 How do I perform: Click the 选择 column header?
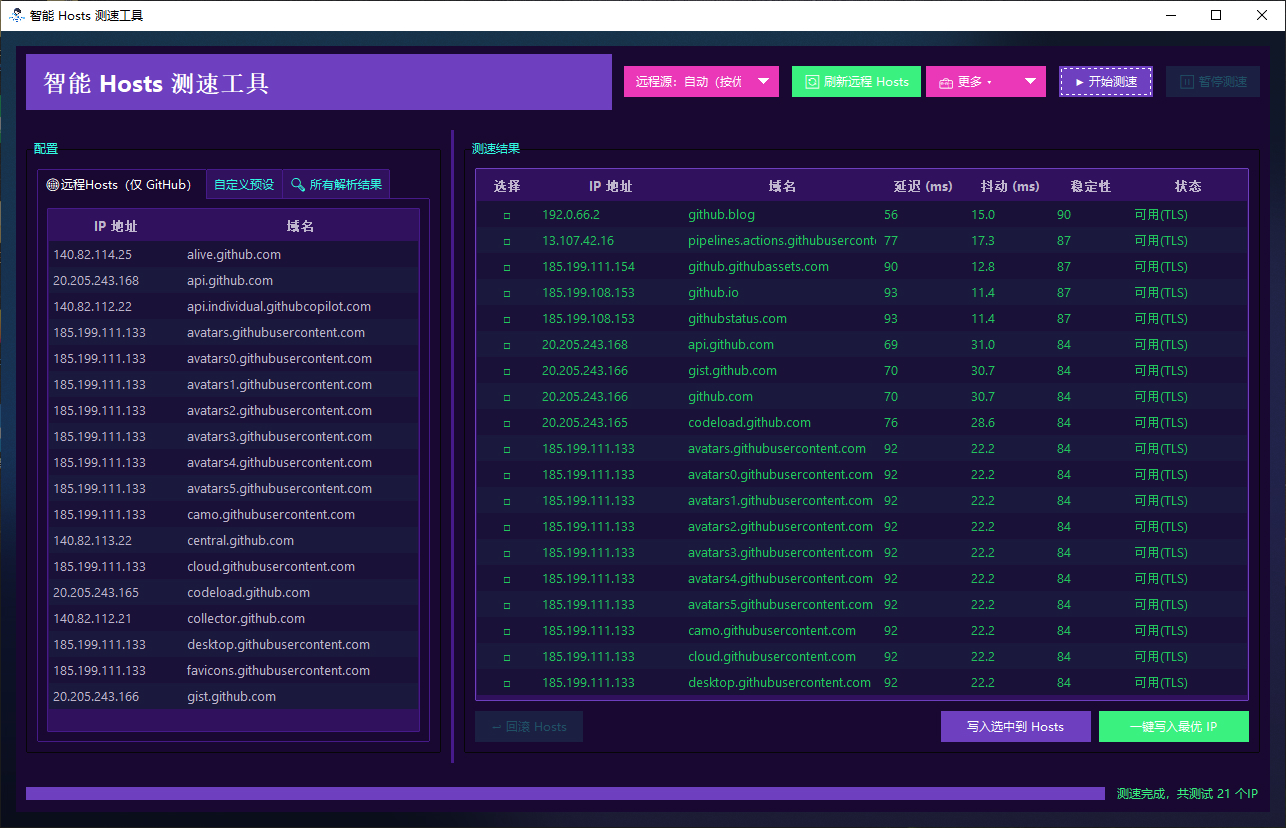point(507,186)
